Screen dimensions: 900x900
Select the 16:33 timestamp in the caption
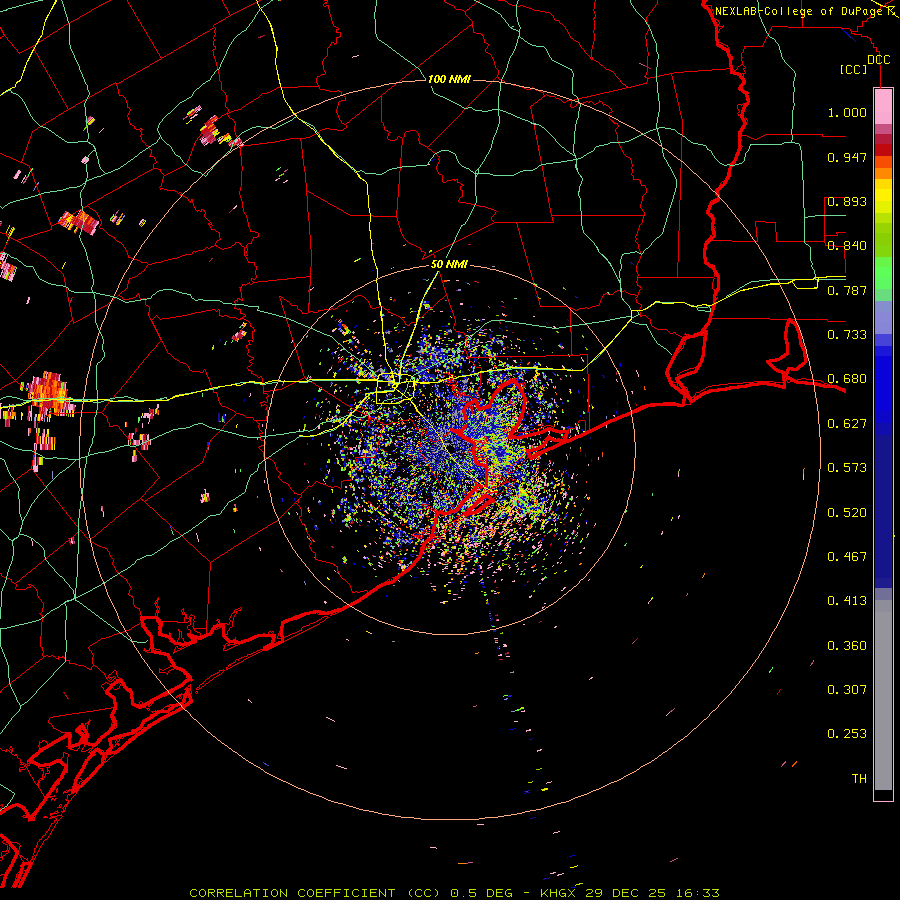coord(696,893)
